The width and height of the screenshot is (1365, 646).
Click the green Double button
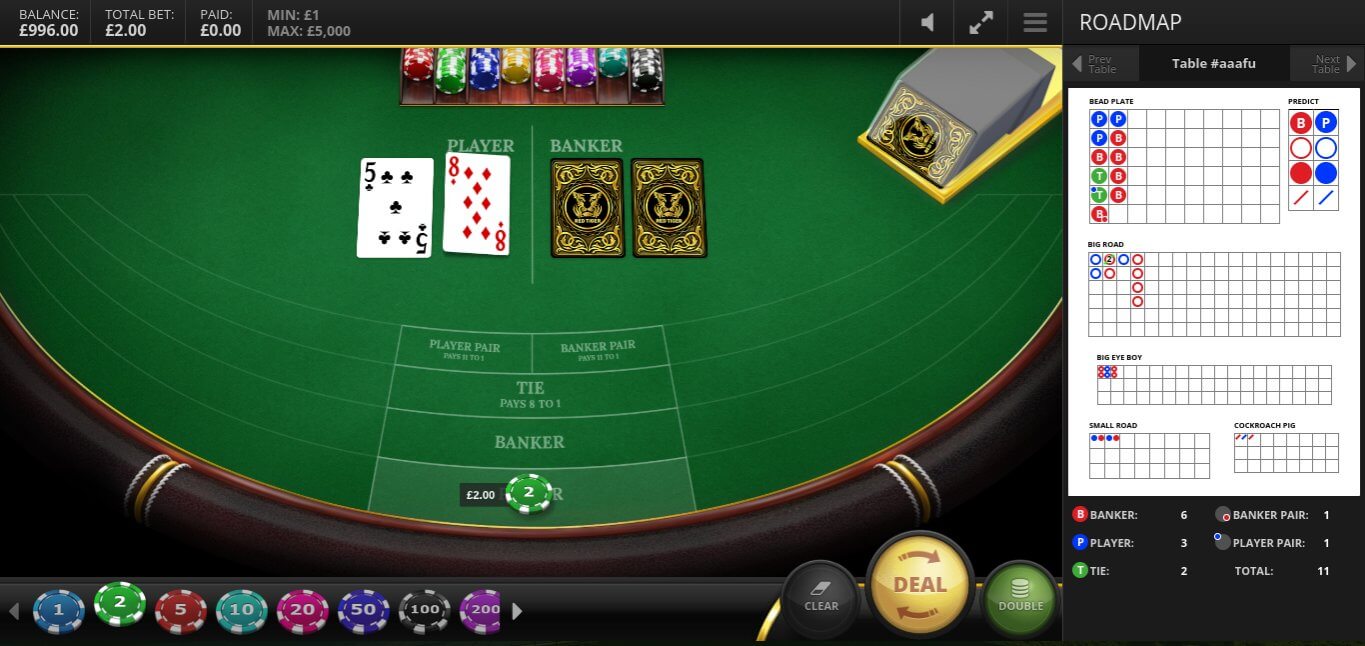pyautogui.click(x=1020, y=598)
